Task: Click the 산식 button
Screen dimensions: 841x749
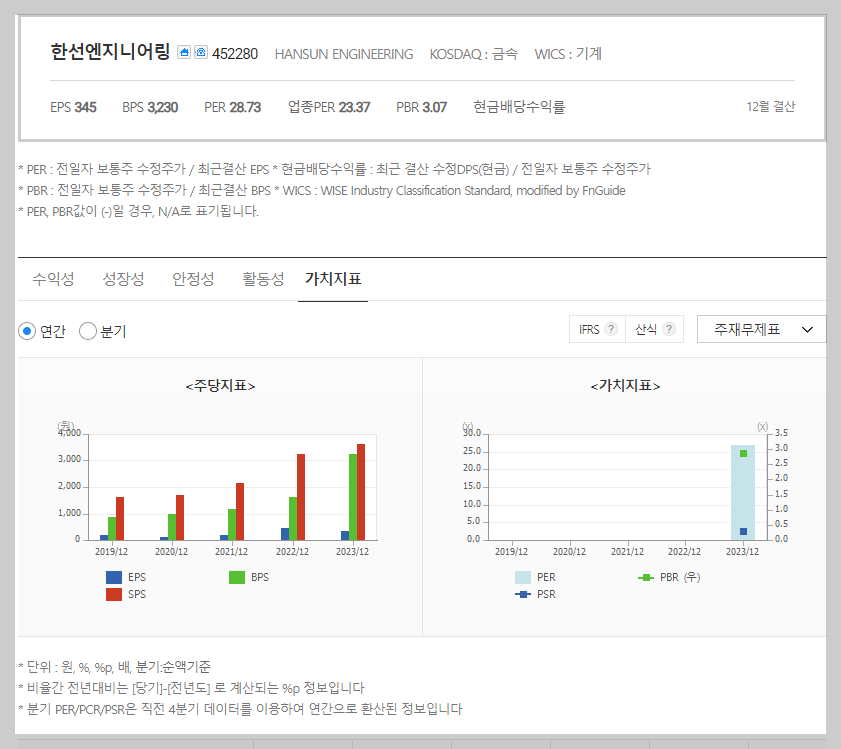Action: 655,329
